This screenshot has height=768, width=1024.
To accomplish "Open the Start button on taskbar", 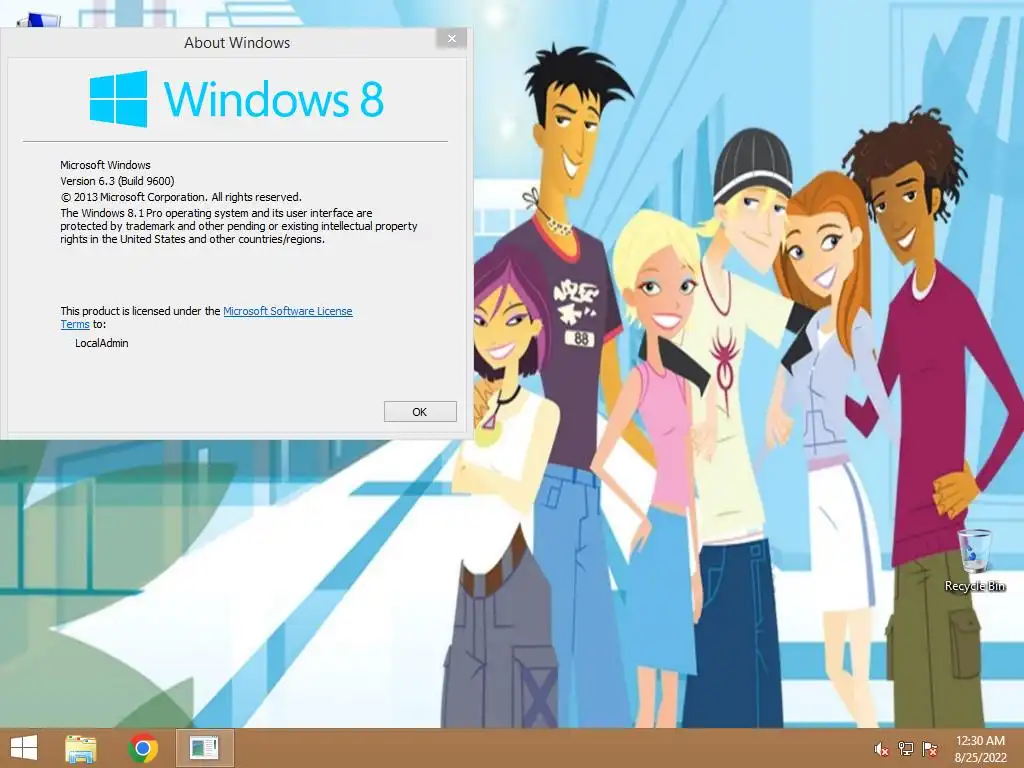I will coord(24,748).
